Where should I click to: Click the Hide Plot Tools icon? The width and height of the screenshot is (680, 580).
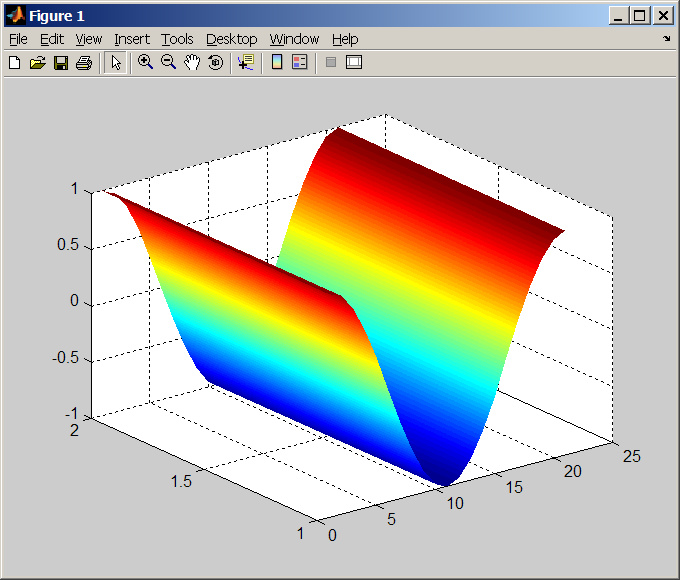click(331, 62)
